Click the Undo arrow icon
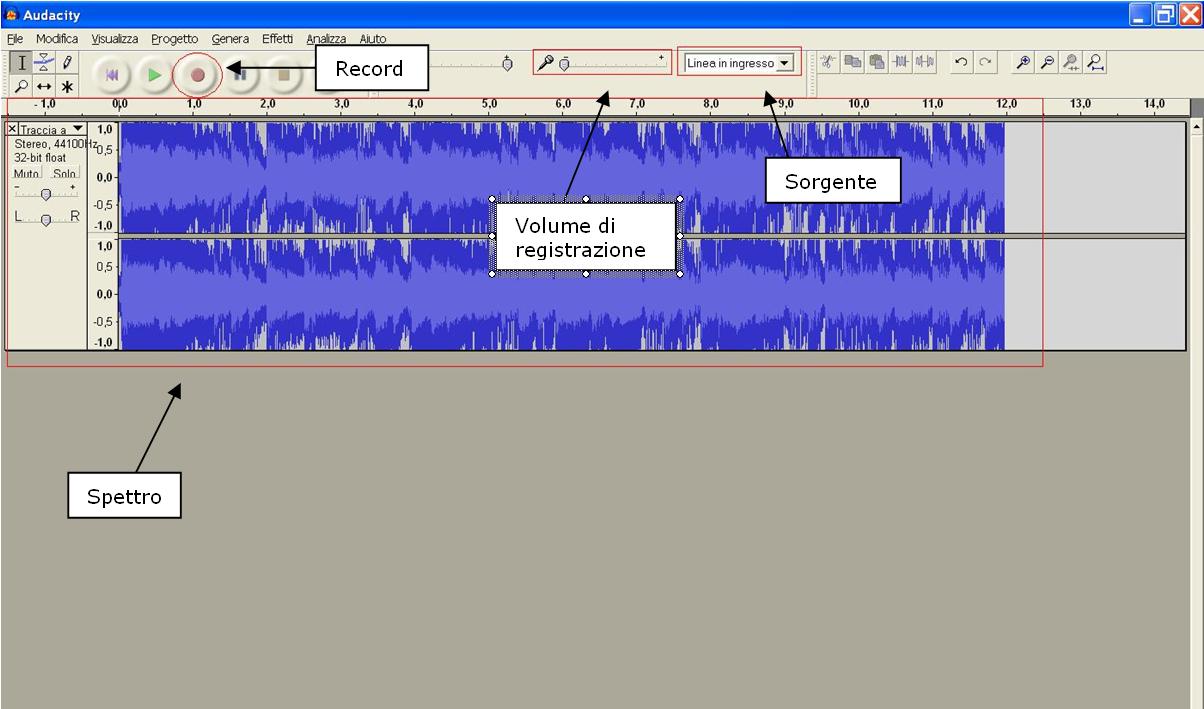Viewport: 1204px width, 709px height. tap(961, 63)
